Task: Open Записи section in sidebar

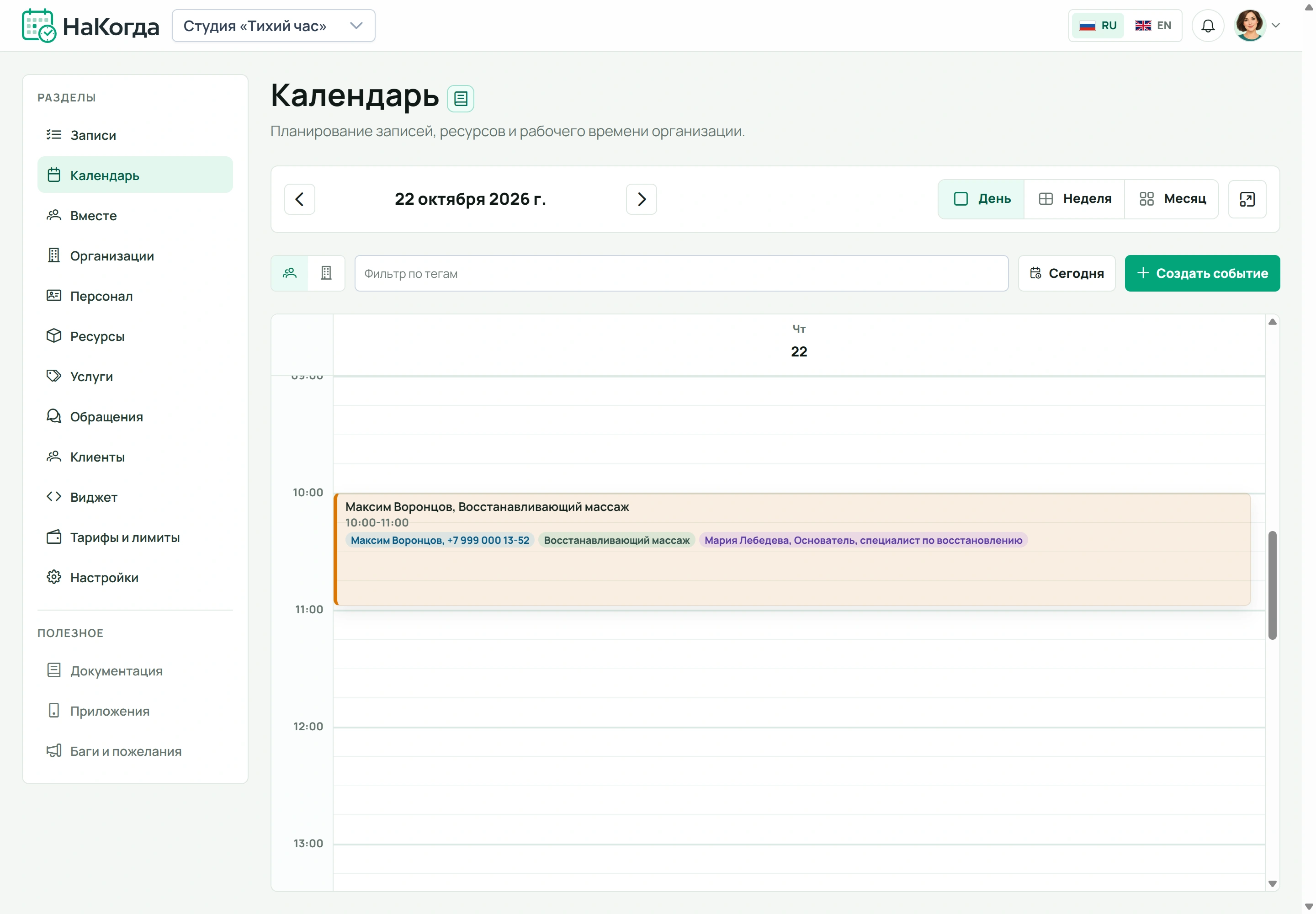Action: pos(135,135)
